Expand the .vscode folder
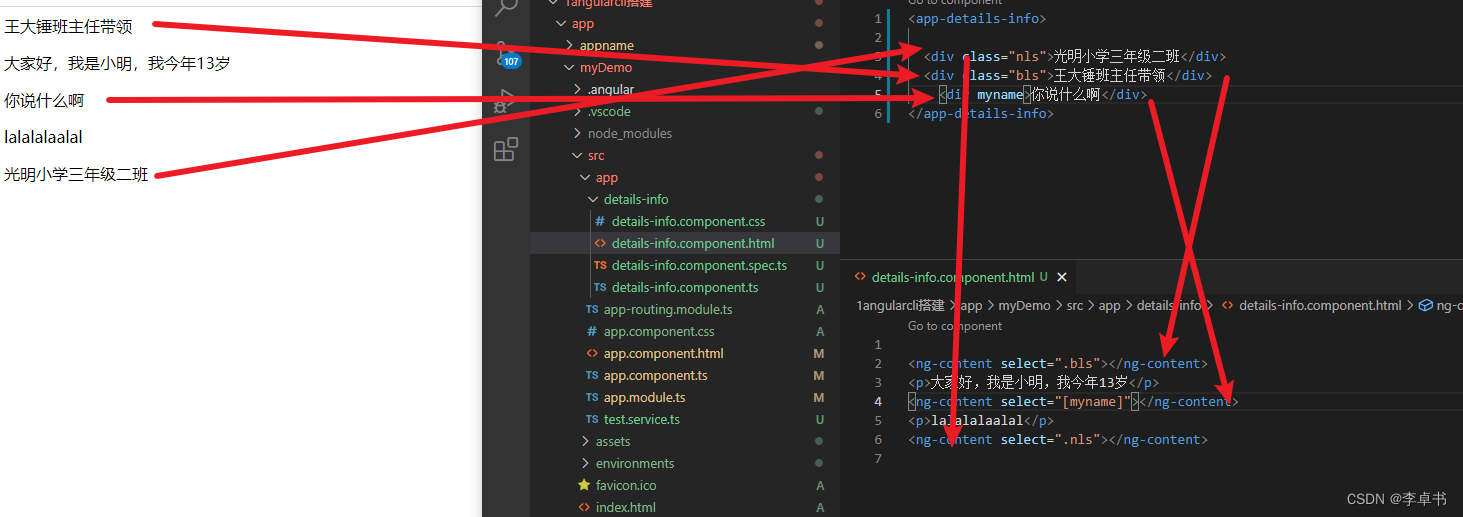Viewport: 1463px width, 517px height. [x=578, y=112]
